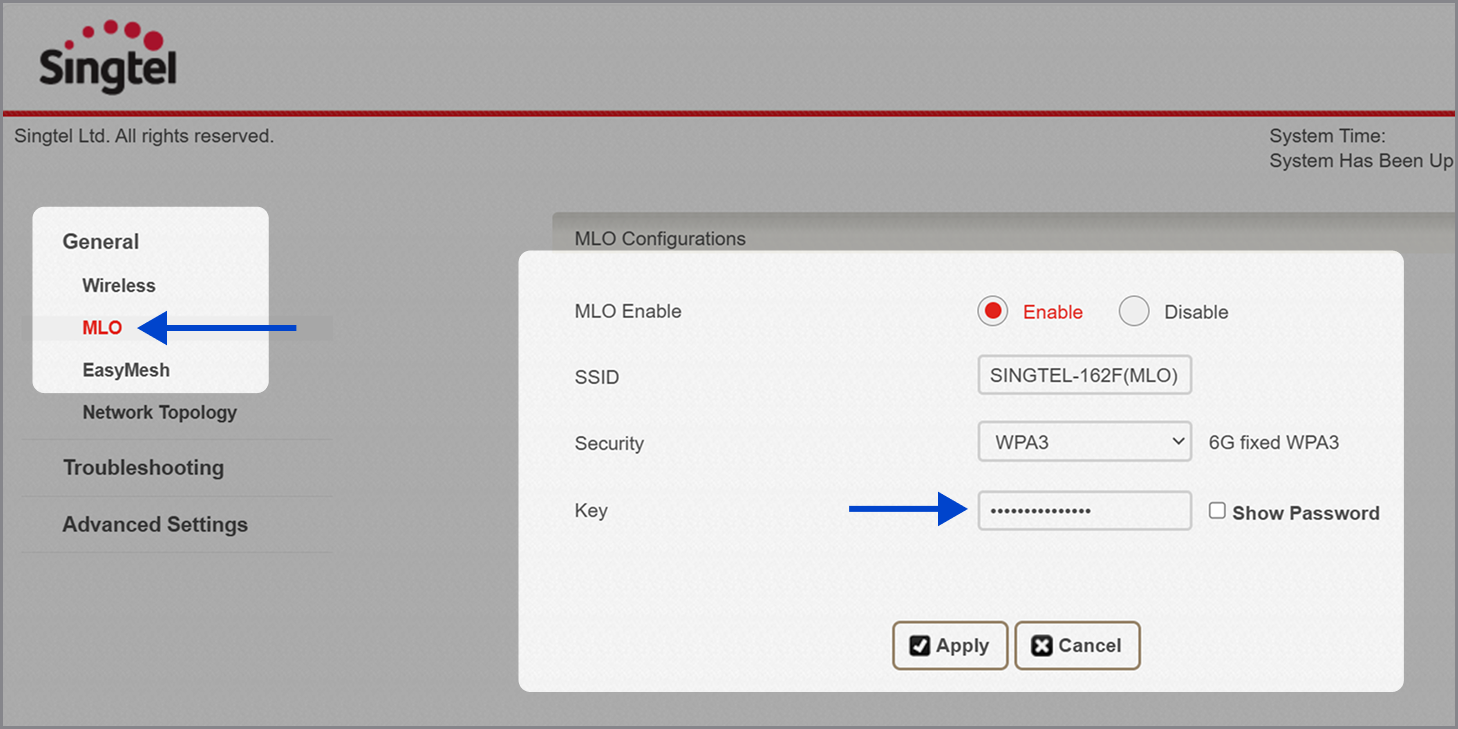
Task: Click the Key password field
Action: tap(1084, 510)
